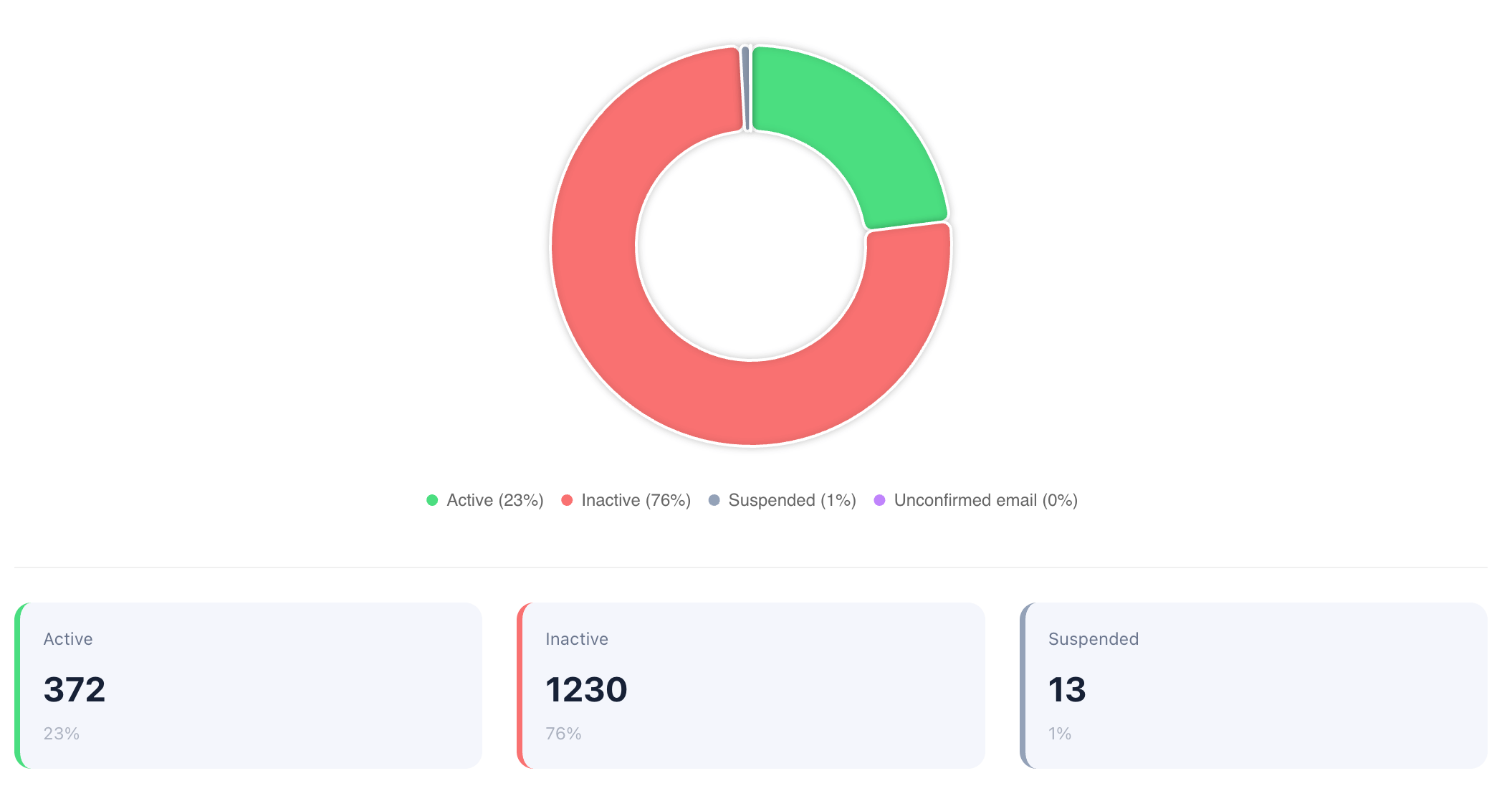This screenshot has height=791, width=1512.
Task: Toggle the Active (23%) legend label
Action: [x=494, y=500]
